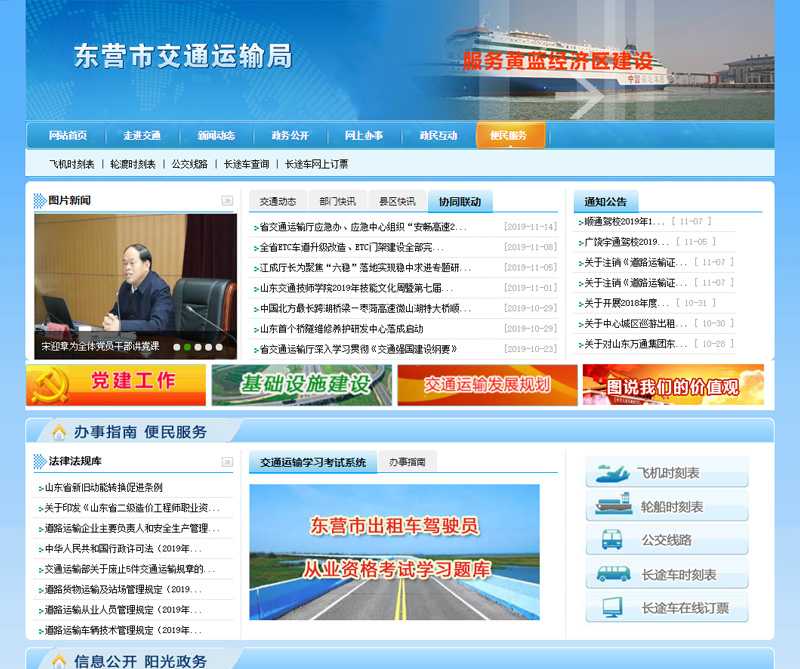
Task: Switch to the 交通动态 tab
Action: click(278, 202)
